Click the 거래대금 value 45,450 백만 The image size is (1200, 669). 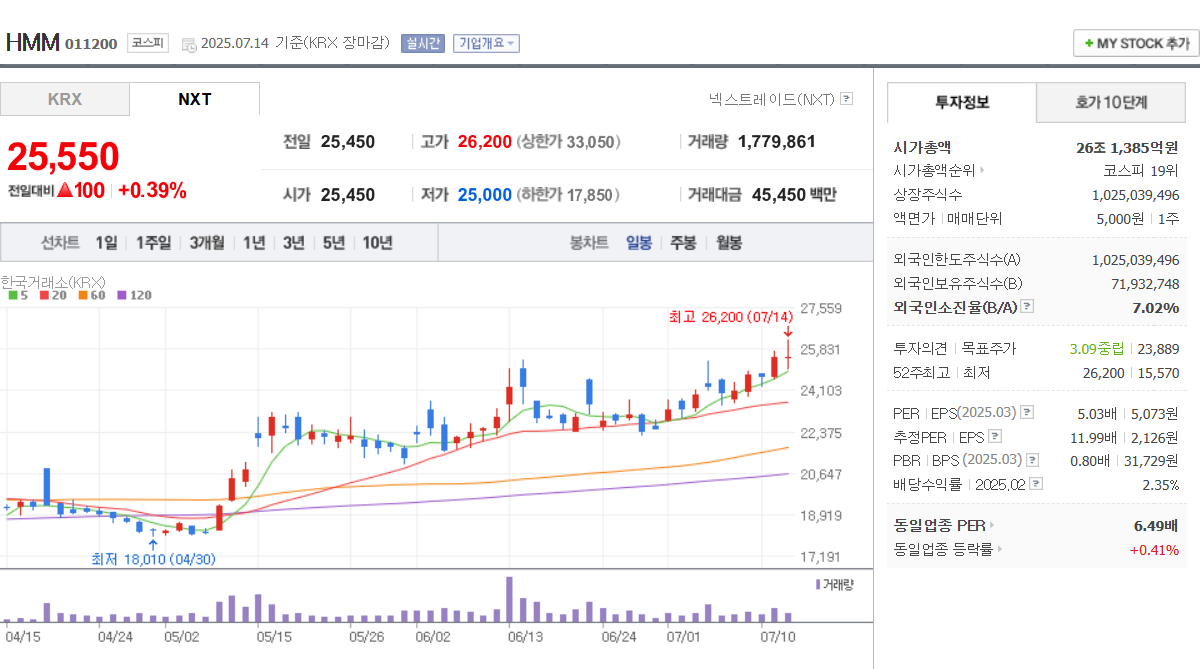click(x=794, y=195)
